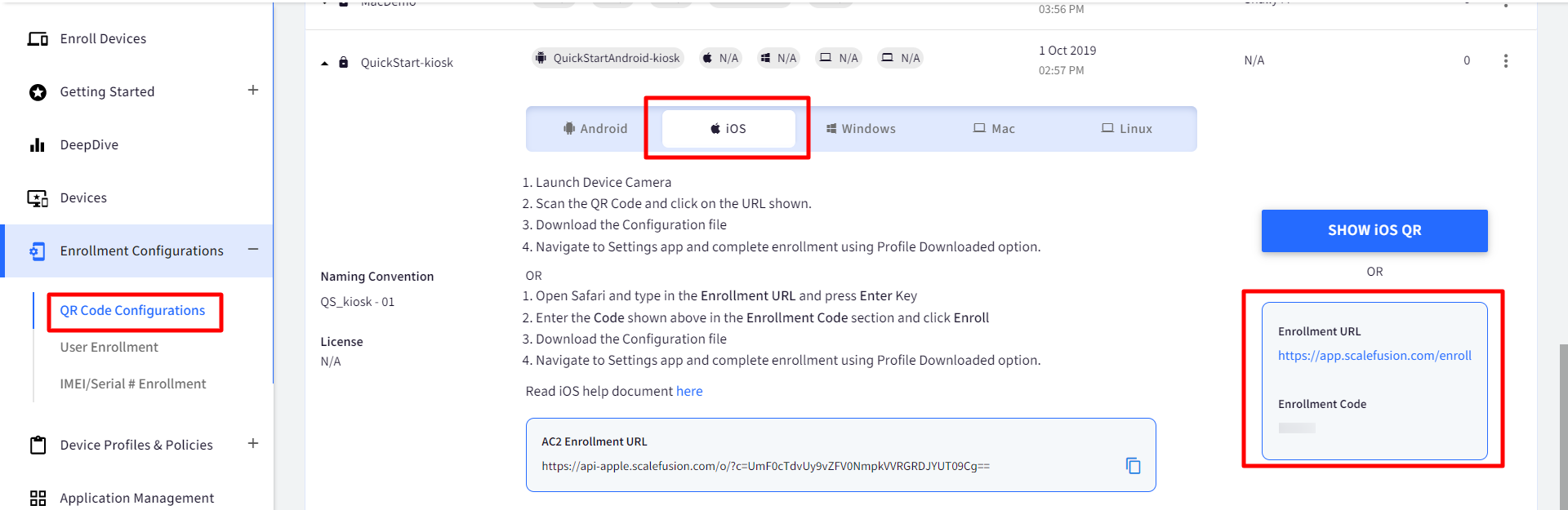Switch to the Linux tab
This screenshot has width=1568, height=510.
coord(1127,129)
